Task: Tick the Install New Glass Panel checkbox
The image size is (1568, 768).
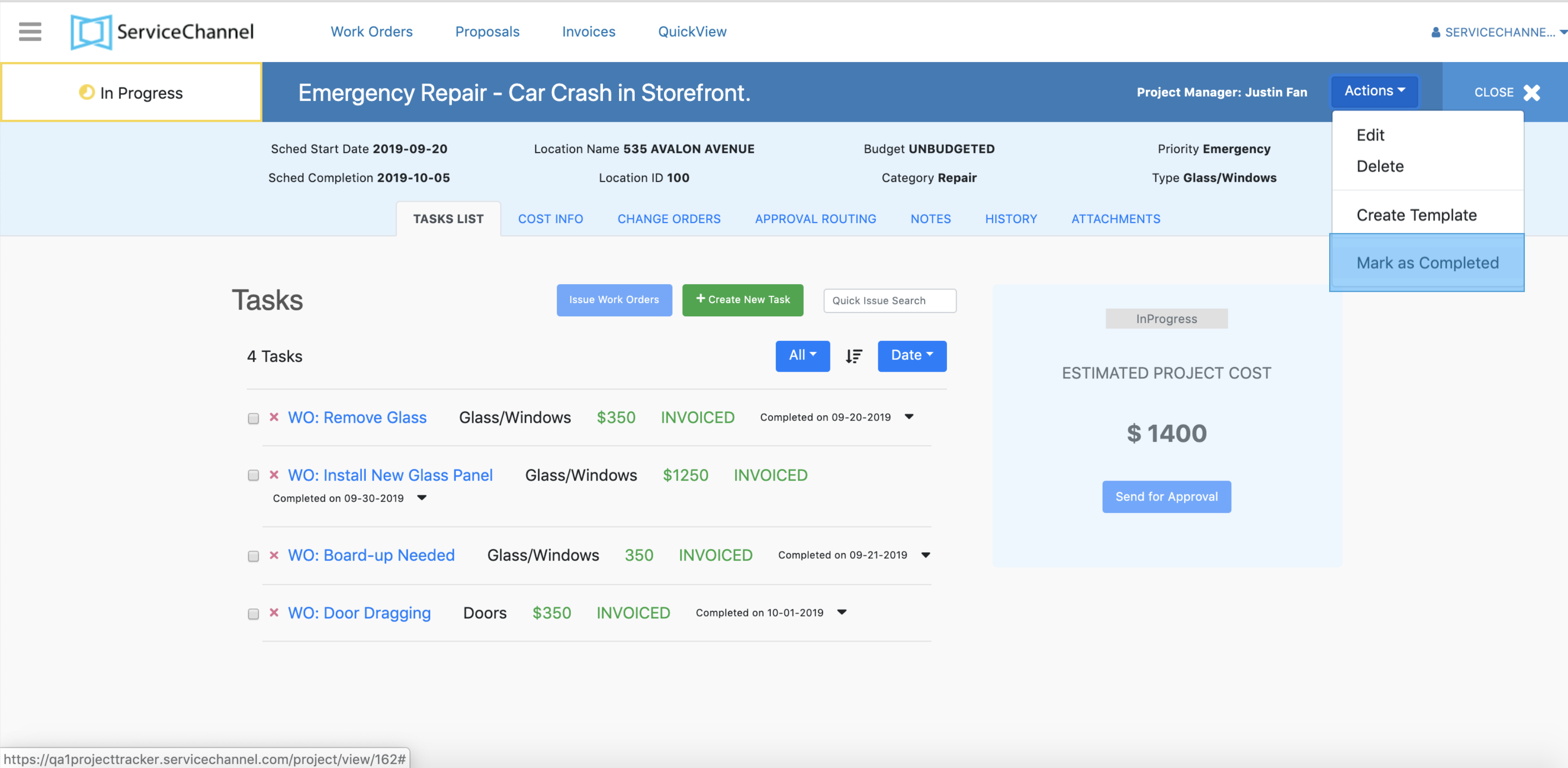Action: click(x=253, y=476)
